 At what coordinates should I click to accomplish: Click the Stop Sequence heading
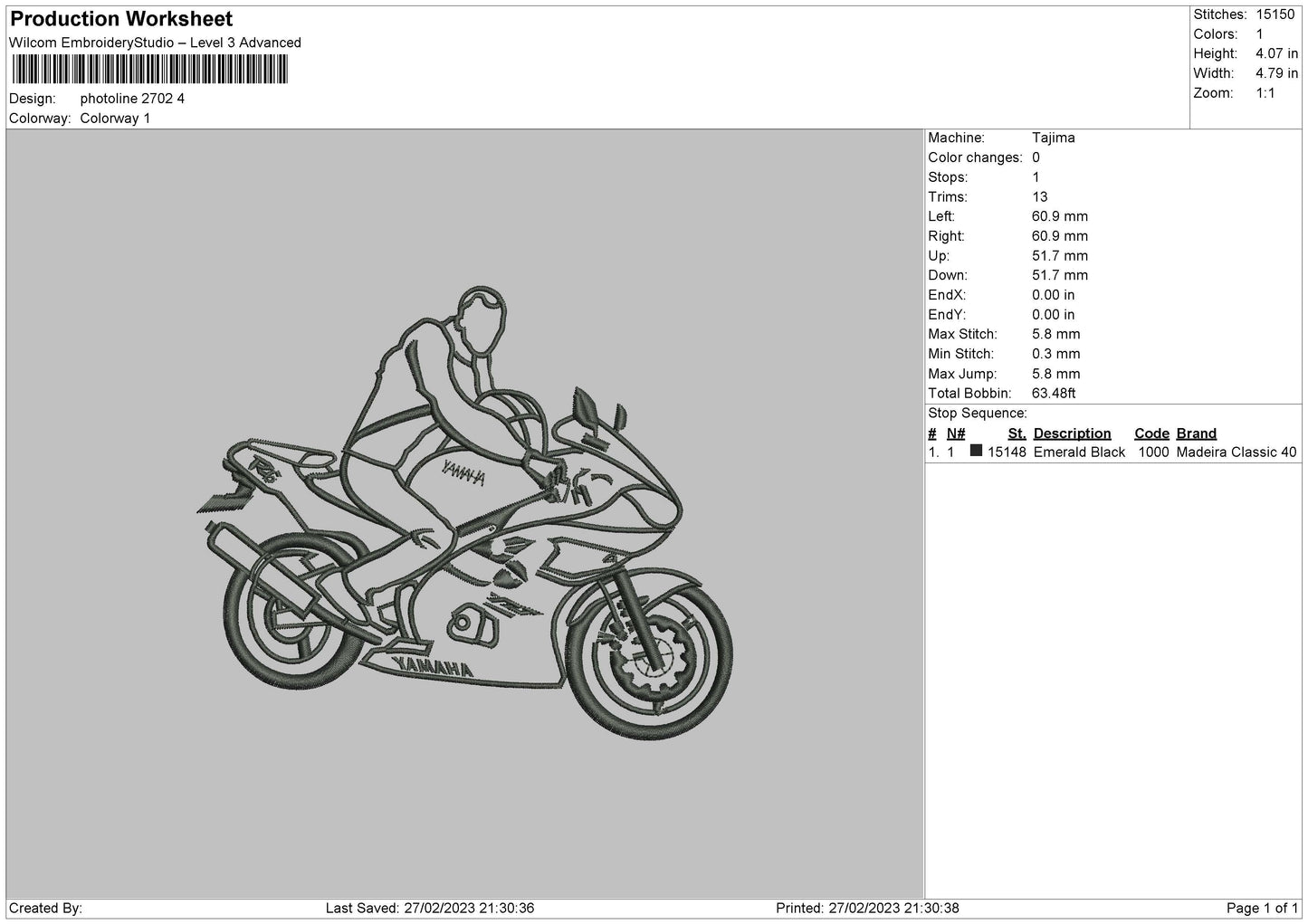coord(978,414)
